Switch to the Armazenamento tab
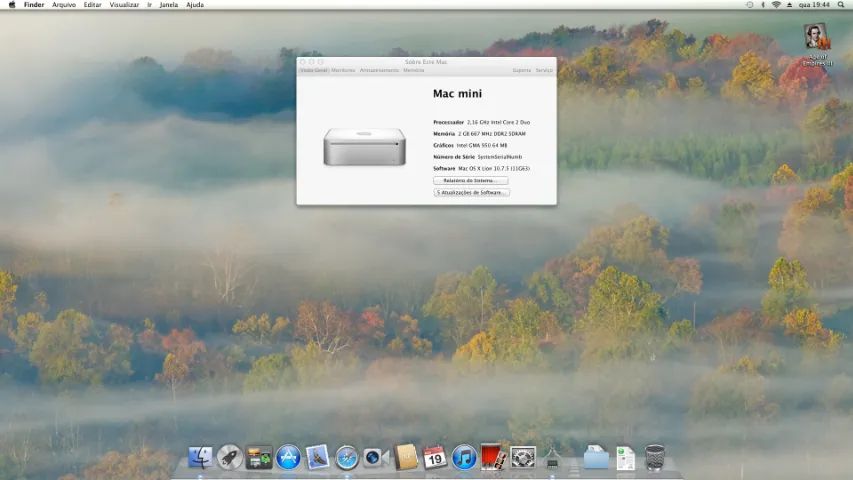 (379, 70)
